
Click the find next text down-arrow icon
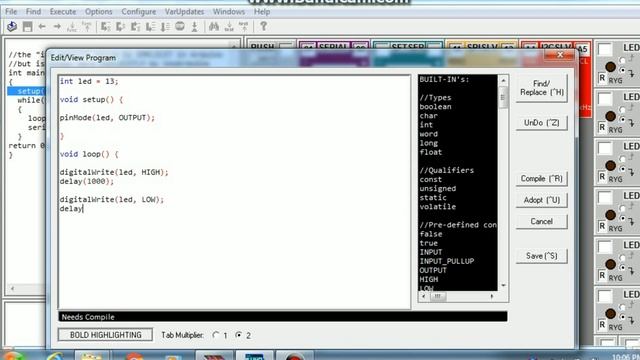click(x=229, y=27)
